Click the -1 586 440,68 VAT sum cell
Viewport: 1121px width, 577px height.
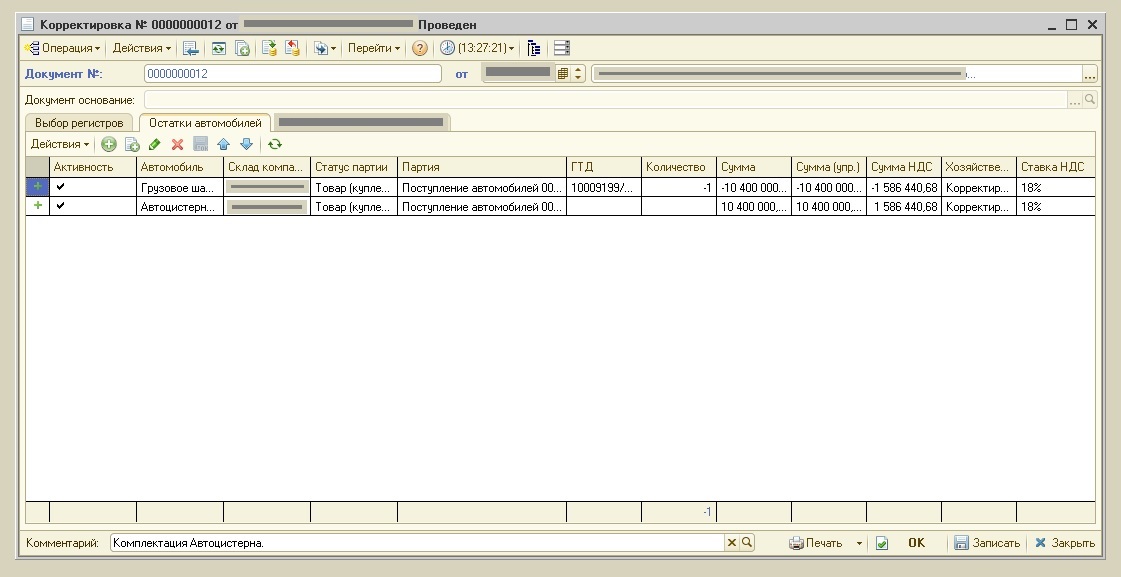904,187
